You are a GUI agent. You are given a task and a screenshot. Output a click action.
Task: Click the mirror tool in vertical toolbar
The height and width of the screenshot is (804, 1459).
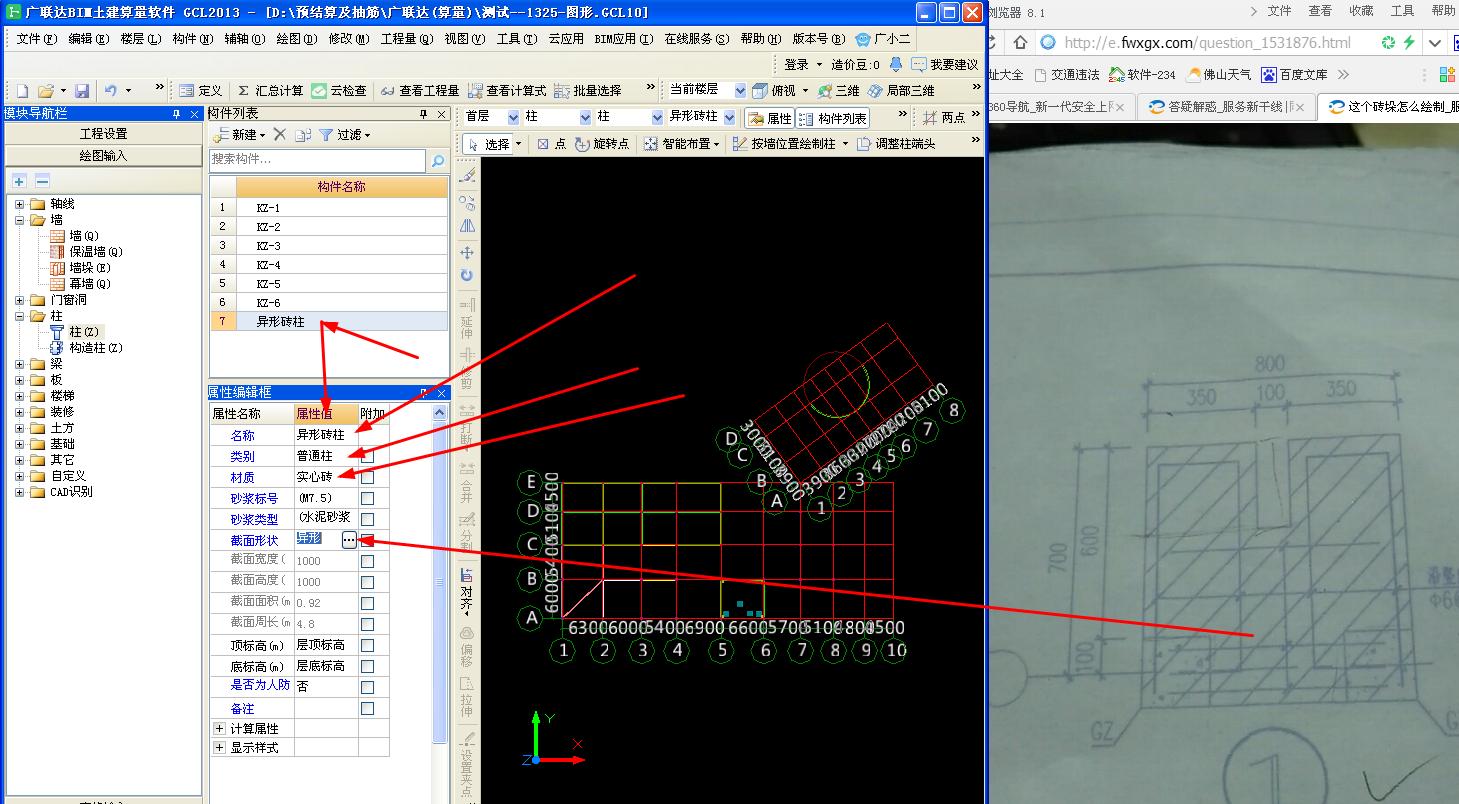coord(467,227)
